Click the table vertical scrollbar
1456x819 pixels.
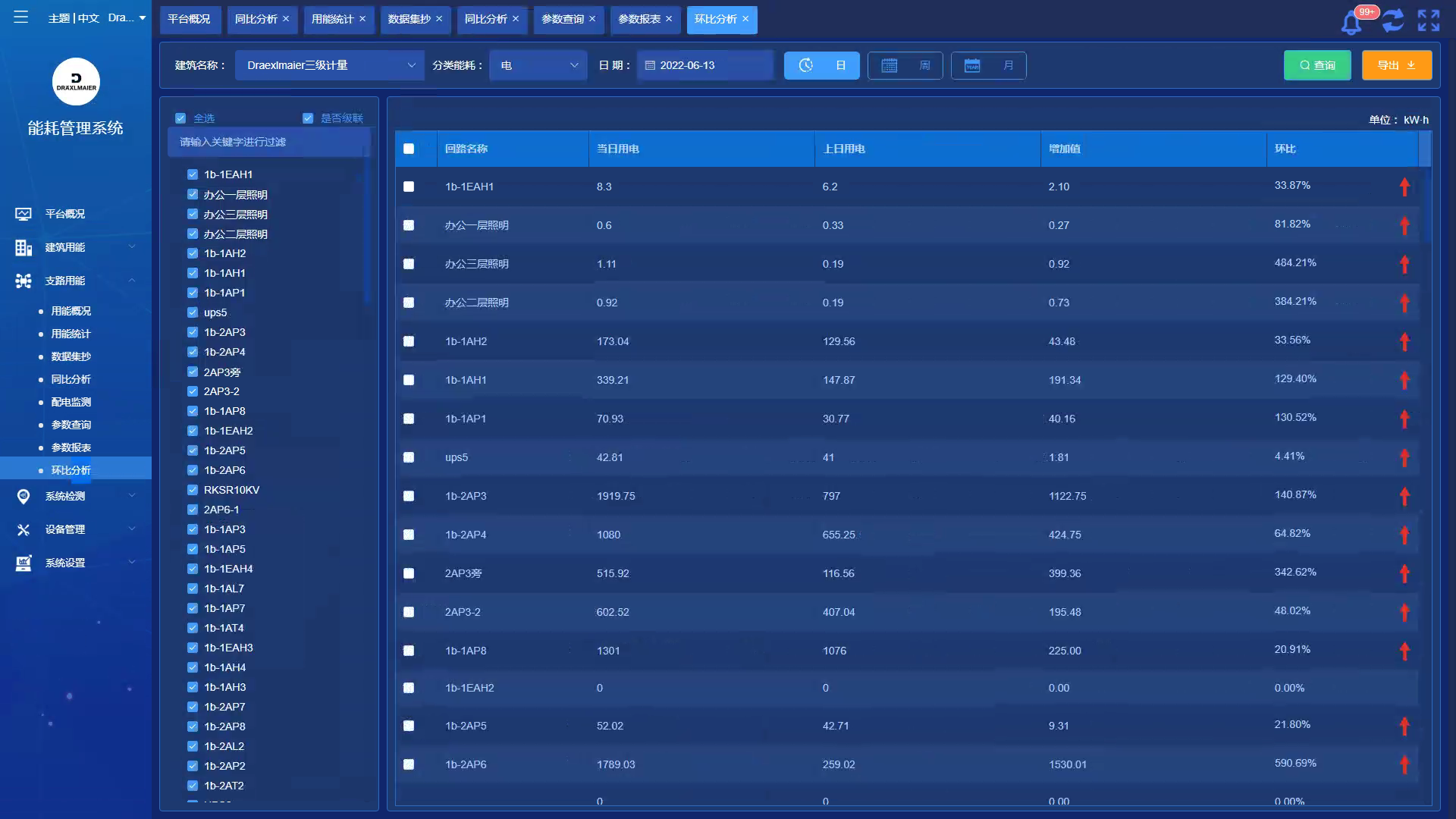tap(1425, 205)
